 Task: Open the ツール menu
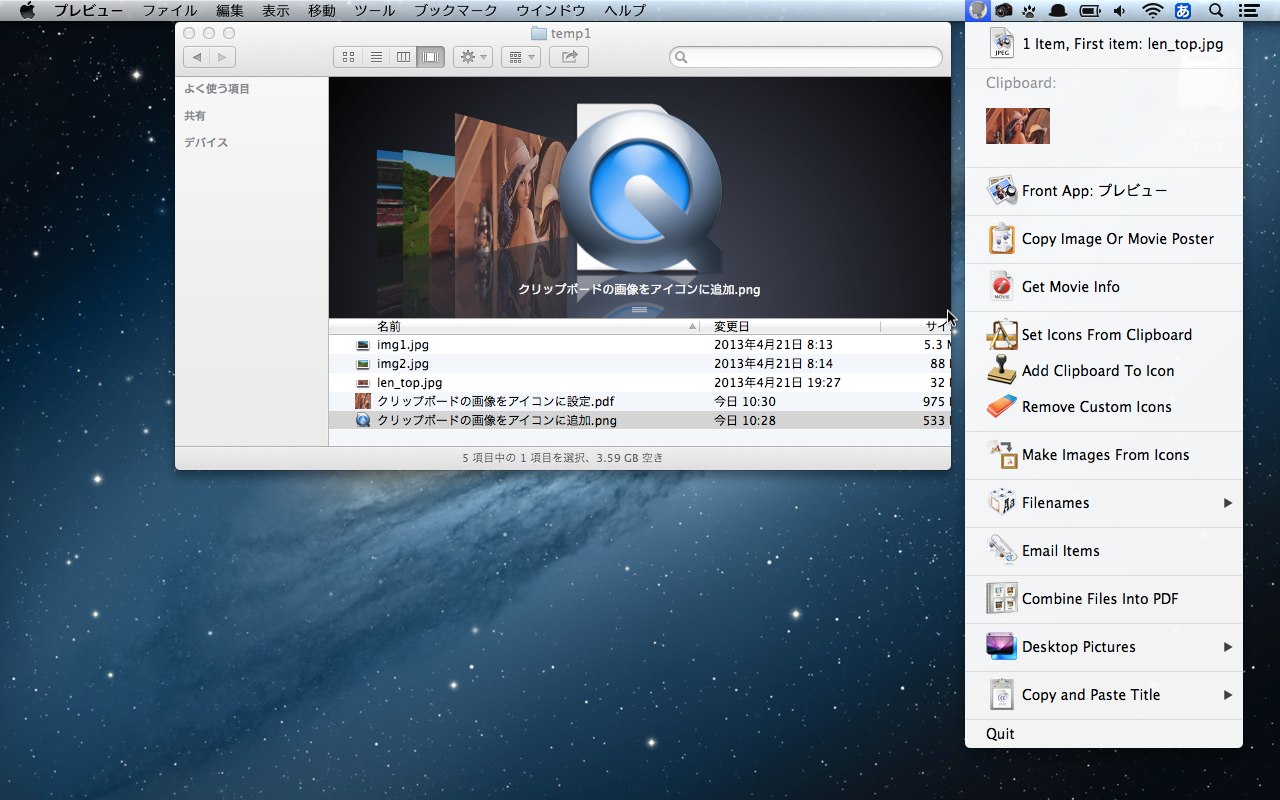(375, 11)
